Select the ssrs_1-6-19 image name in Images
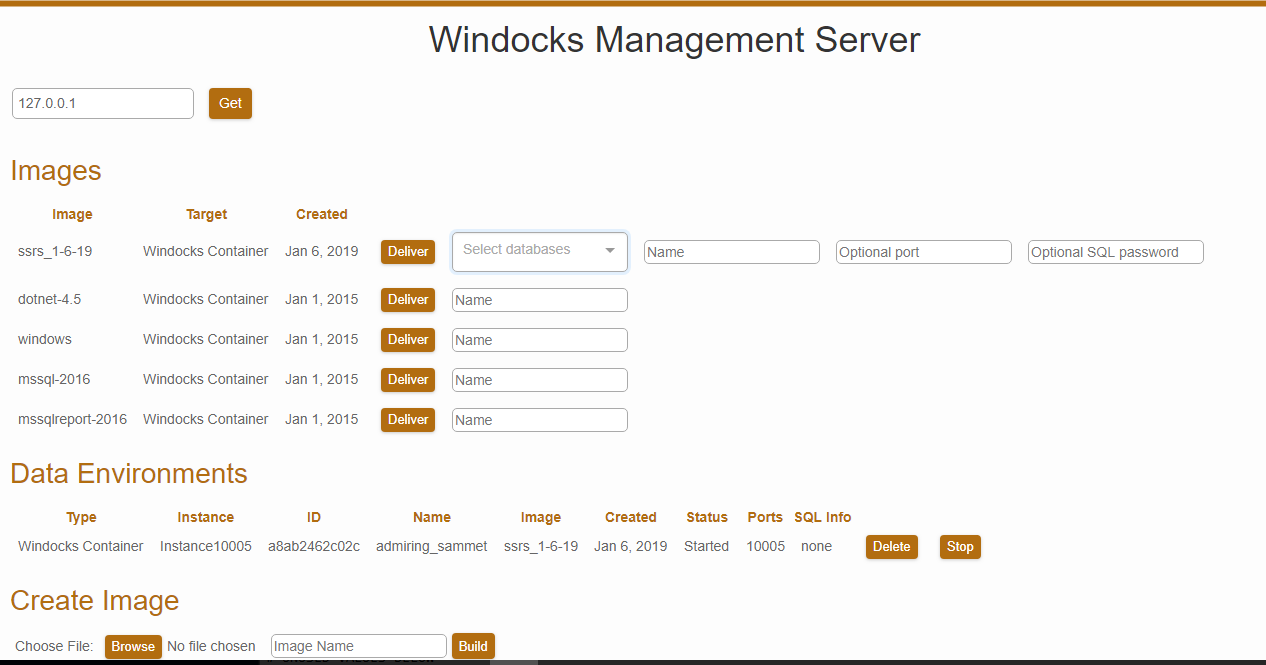Image resolution: width=1266 pixels, height=665 pixels. [55, 251]
